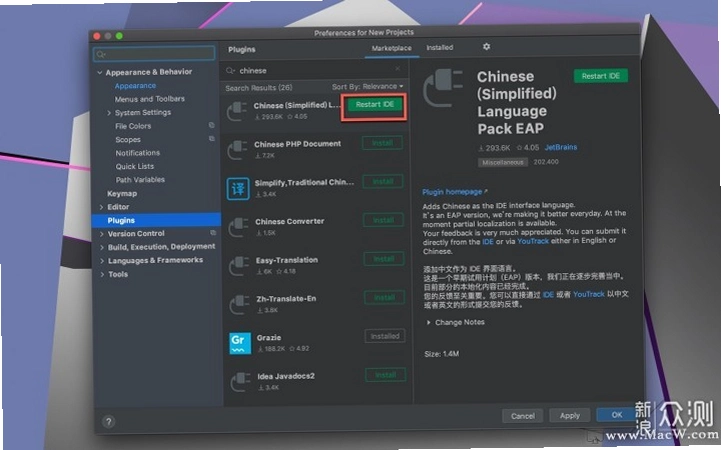Install the Chinese Converter plugin
Viewport: 721px width, 450px height.
click(x=383, y=220)
